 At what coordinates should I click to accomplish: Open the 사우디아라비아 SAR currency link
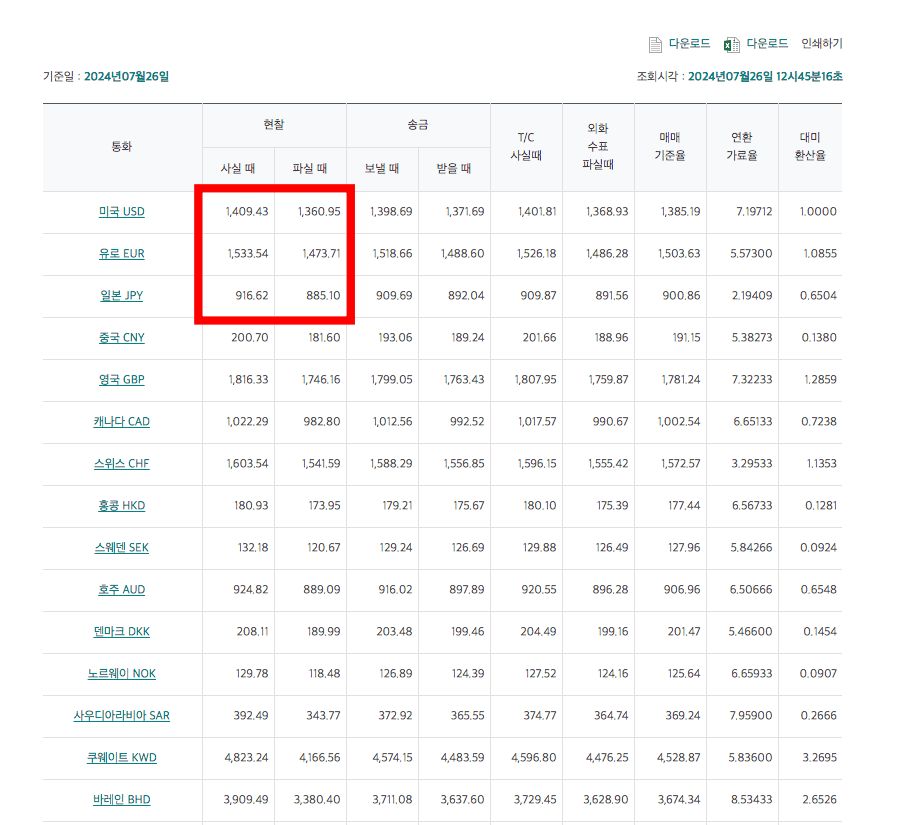[122, 716]
